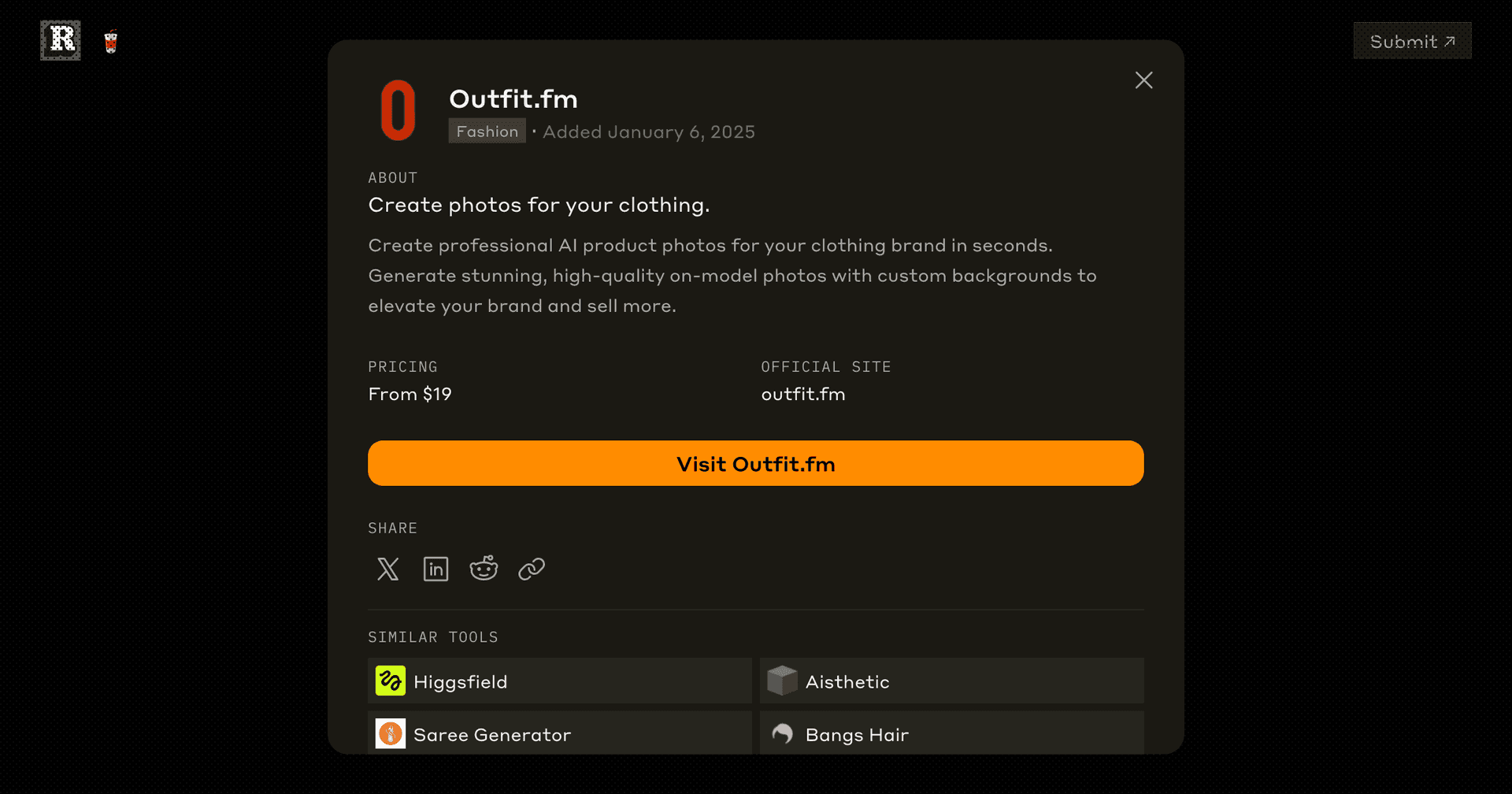Click the Reddit share icon
The width and height of the screenshot is (1512, 794).
(x=484, y=568)
